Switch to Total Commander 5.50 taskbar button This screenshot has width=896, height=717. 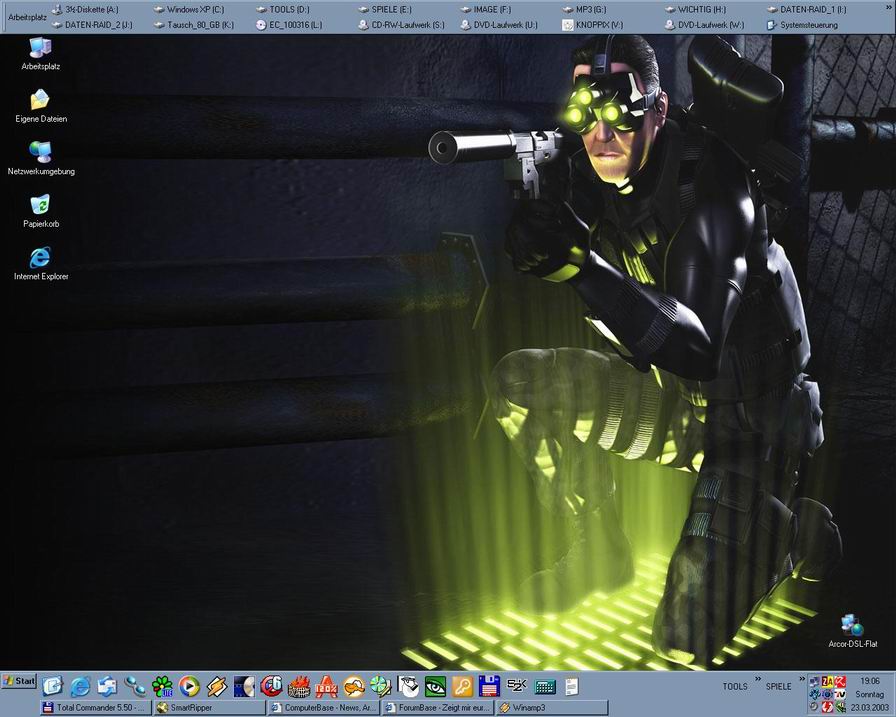pos(97,708)
